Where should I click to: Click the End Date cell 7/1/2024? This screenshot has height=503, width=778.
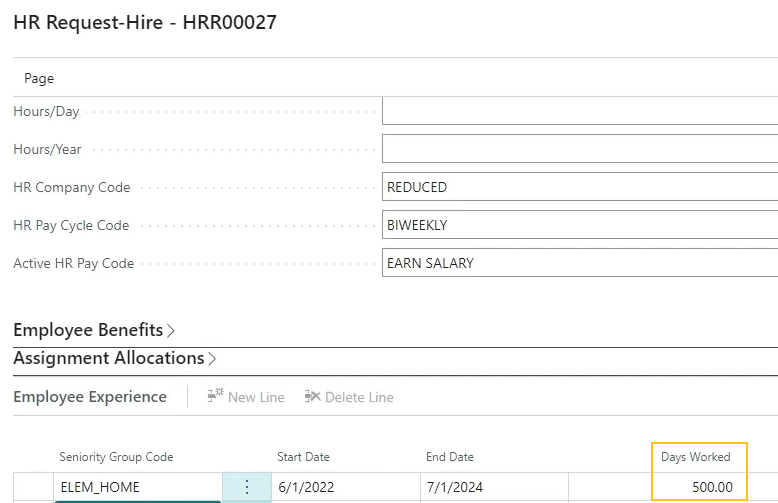[494, 487]
